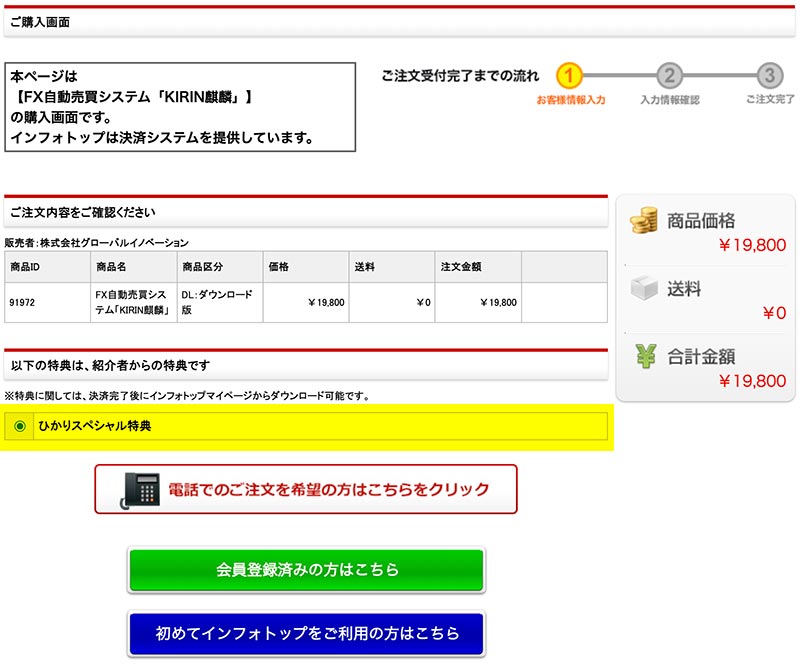
Task: Click the green yen icon beside 合計金額
Action: tap(645, 356)
